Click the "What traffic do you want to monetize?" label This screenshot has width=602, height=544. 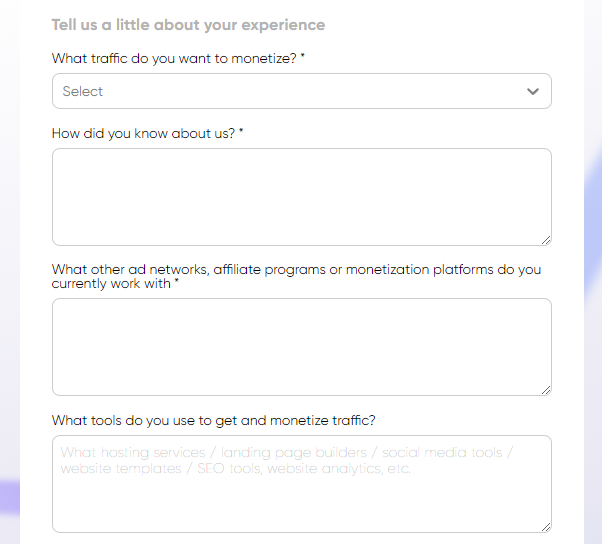(174, 59)
